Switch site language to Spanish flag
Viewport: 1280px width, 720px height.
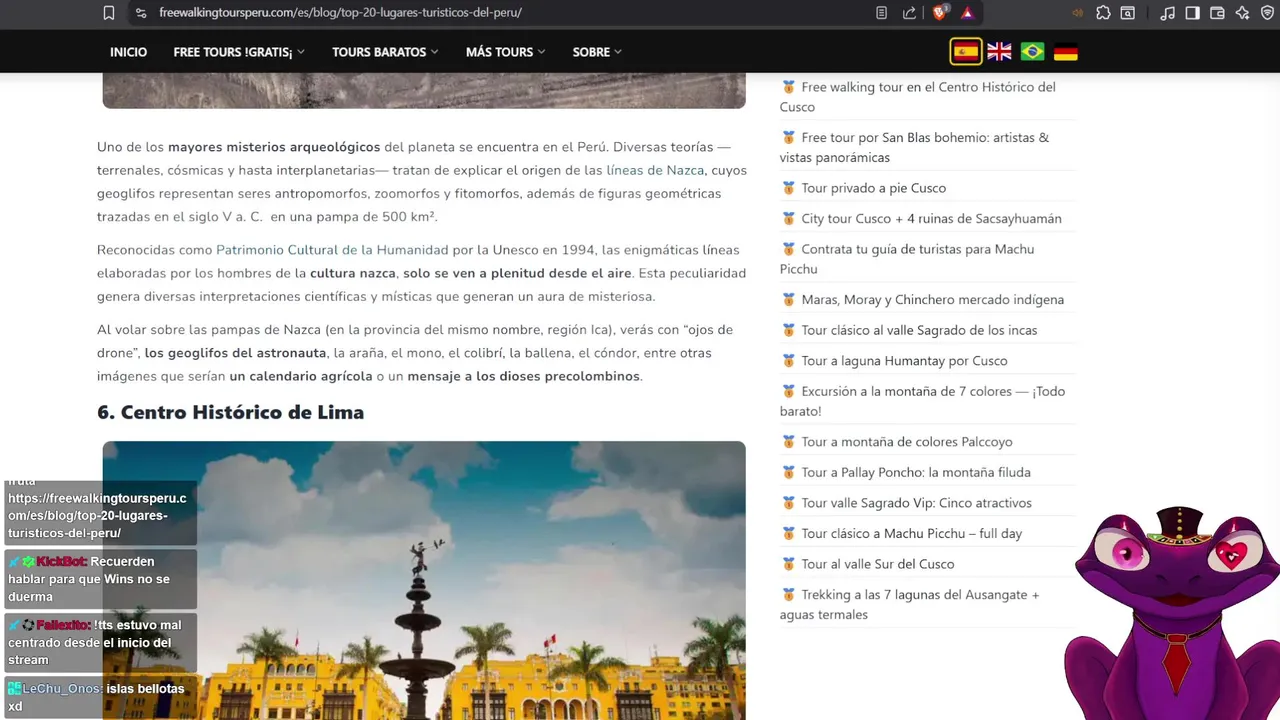[x=966, y=52]
